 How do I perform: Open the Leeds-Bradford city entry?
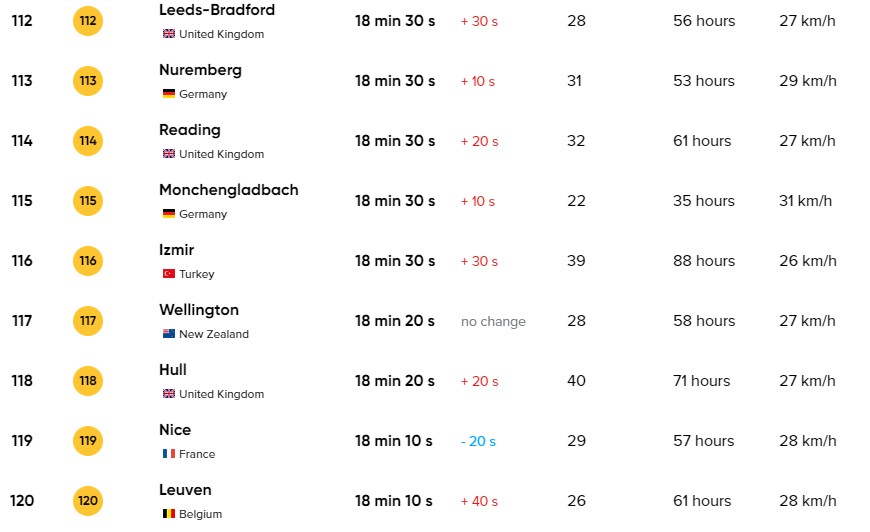[217, 10]
